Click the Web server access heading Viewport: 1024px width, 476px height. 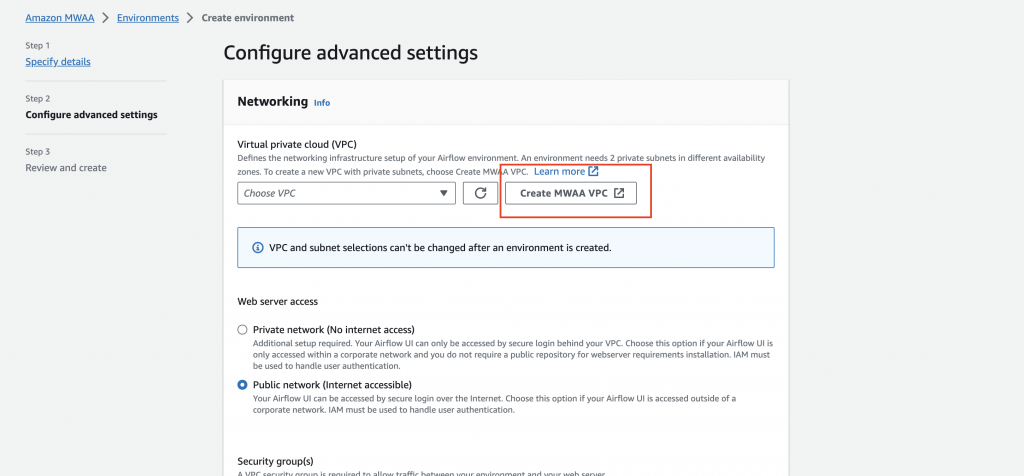[x=278, y=302]
